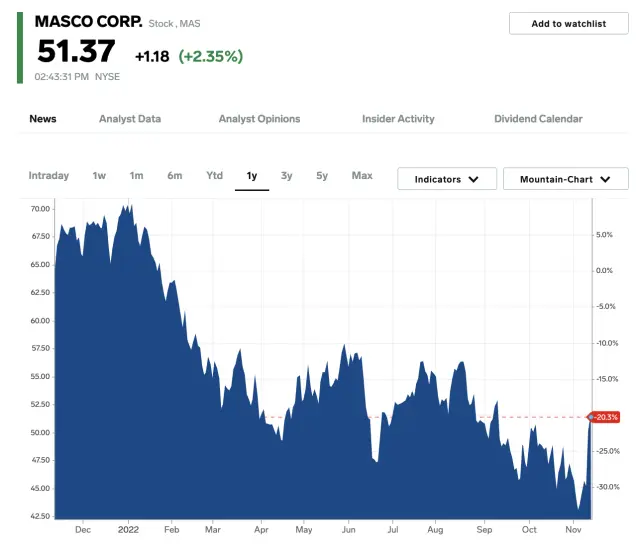Expand the Indicators dropdown
Screen dimensions: 640x556
click(x=446, y=179)
